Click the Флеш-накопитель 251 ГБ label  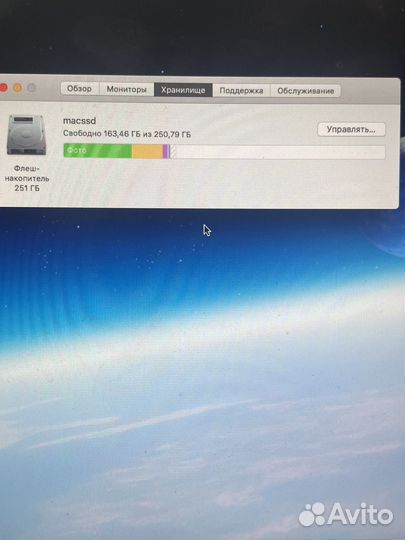pos(27,178)
